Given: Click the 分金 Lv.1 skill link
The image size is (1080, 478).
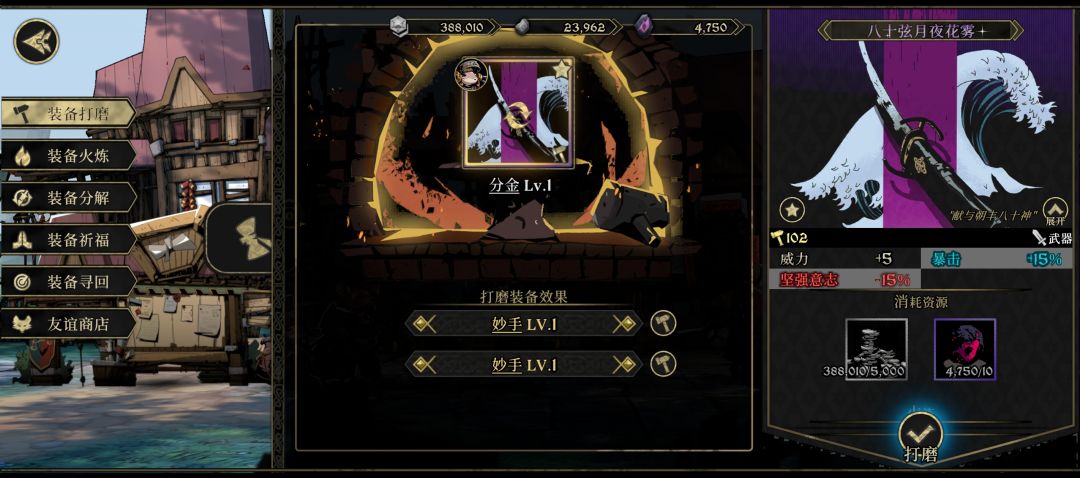Looking at the screenshot, I should (520, 186).
